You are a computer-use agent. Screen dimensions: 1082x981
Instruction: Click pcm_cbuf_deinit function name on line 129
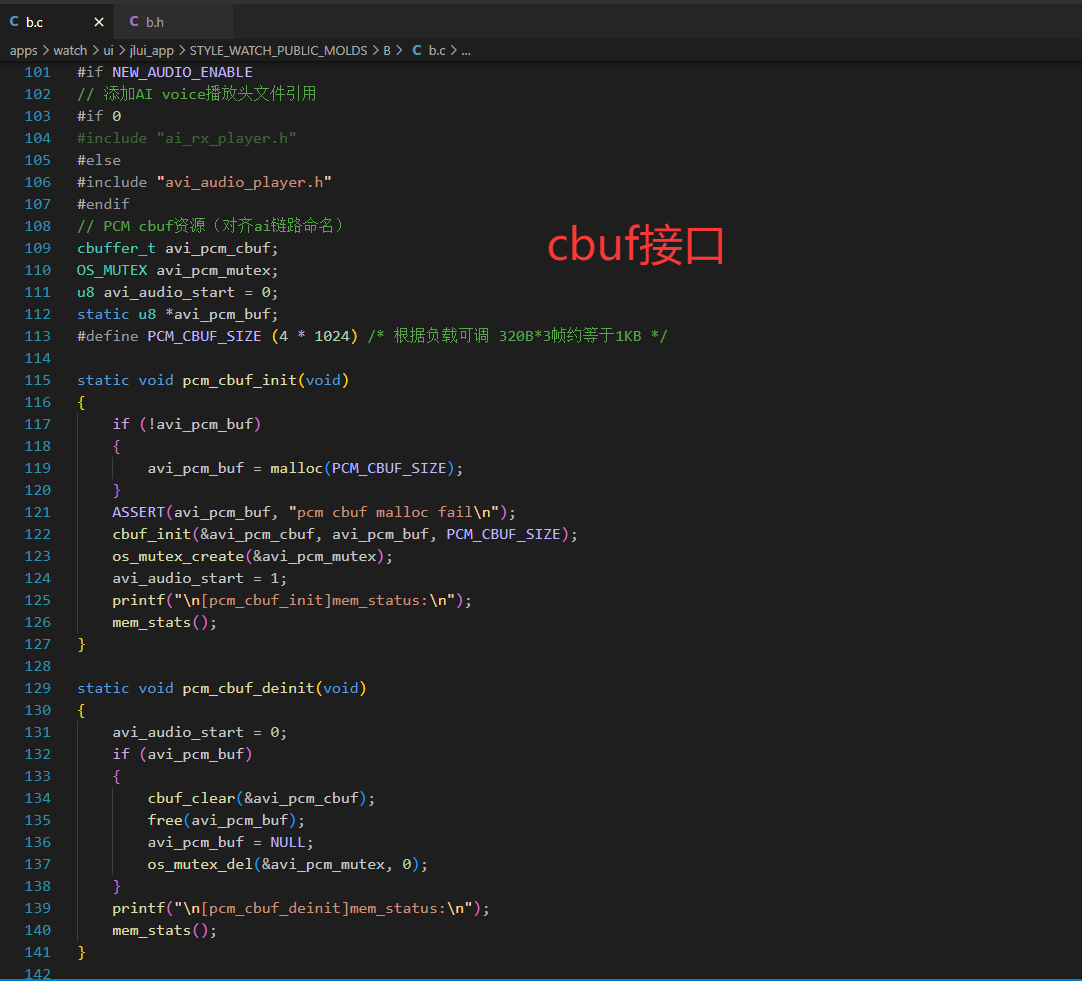(248, 688)
